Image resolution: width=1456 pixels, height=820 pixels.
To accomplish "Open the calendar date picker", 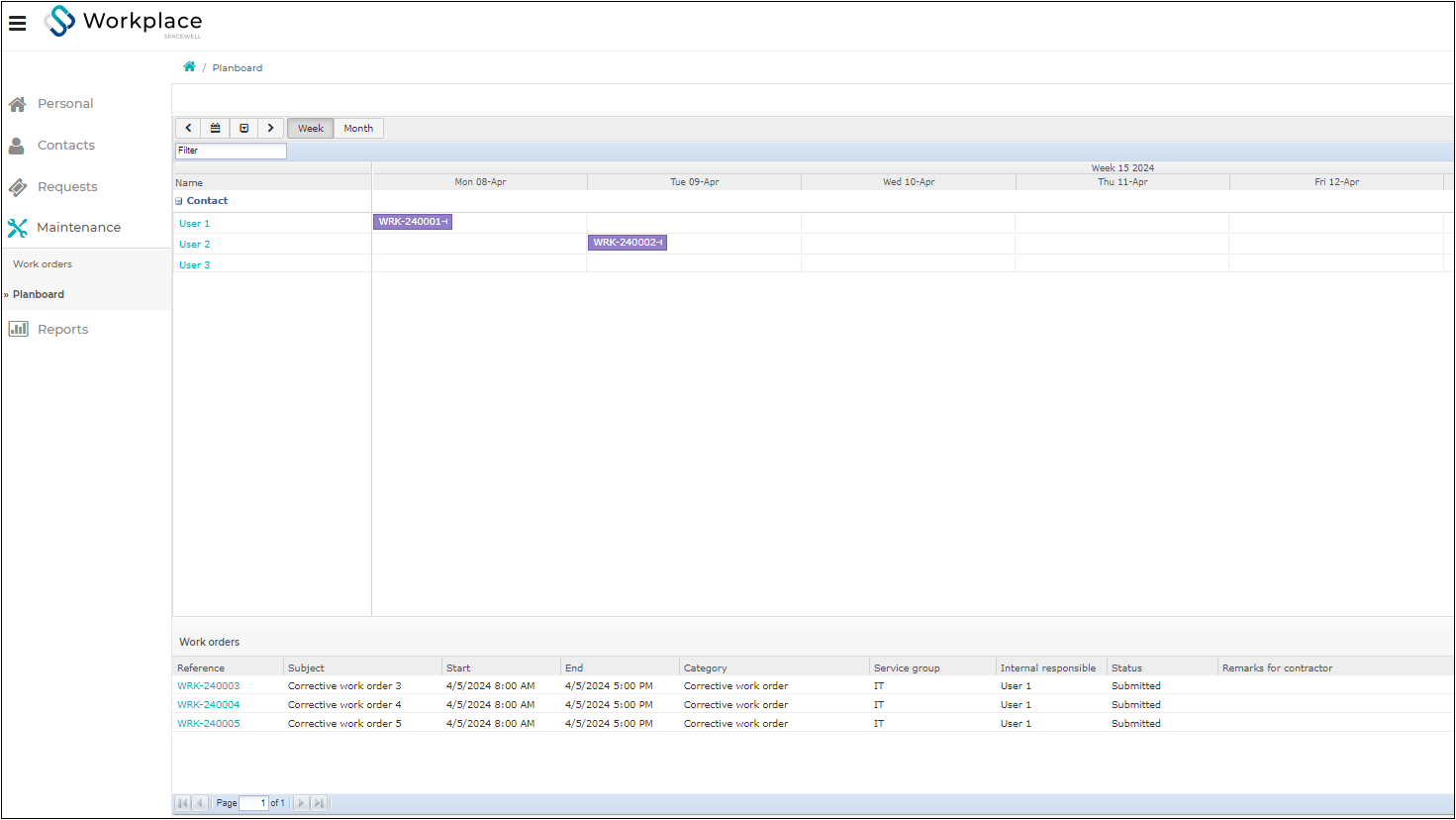I will pos(215,128).
